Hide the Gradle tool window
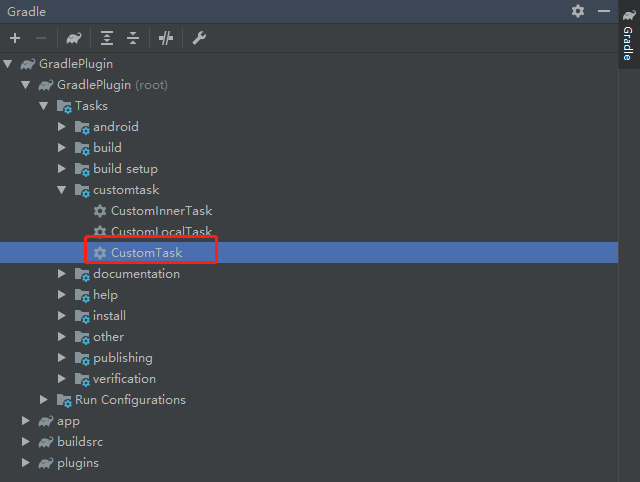Image resolution: width=640 pixels, height=482 pixels. click(604, 11)
